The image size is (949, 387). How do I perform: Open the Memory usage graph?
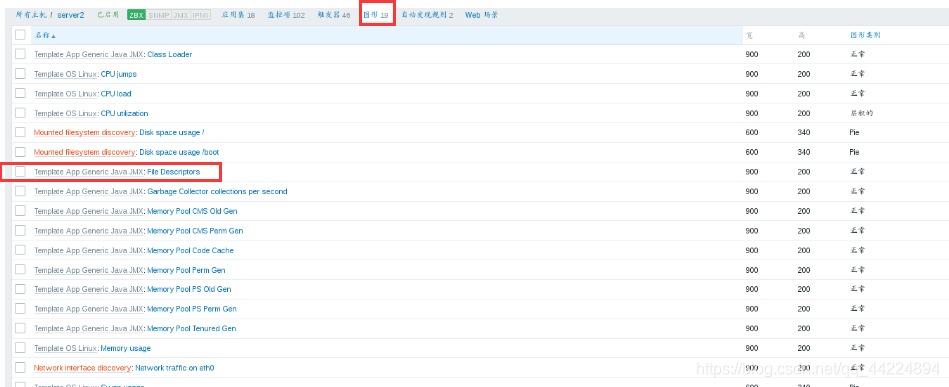125,348
